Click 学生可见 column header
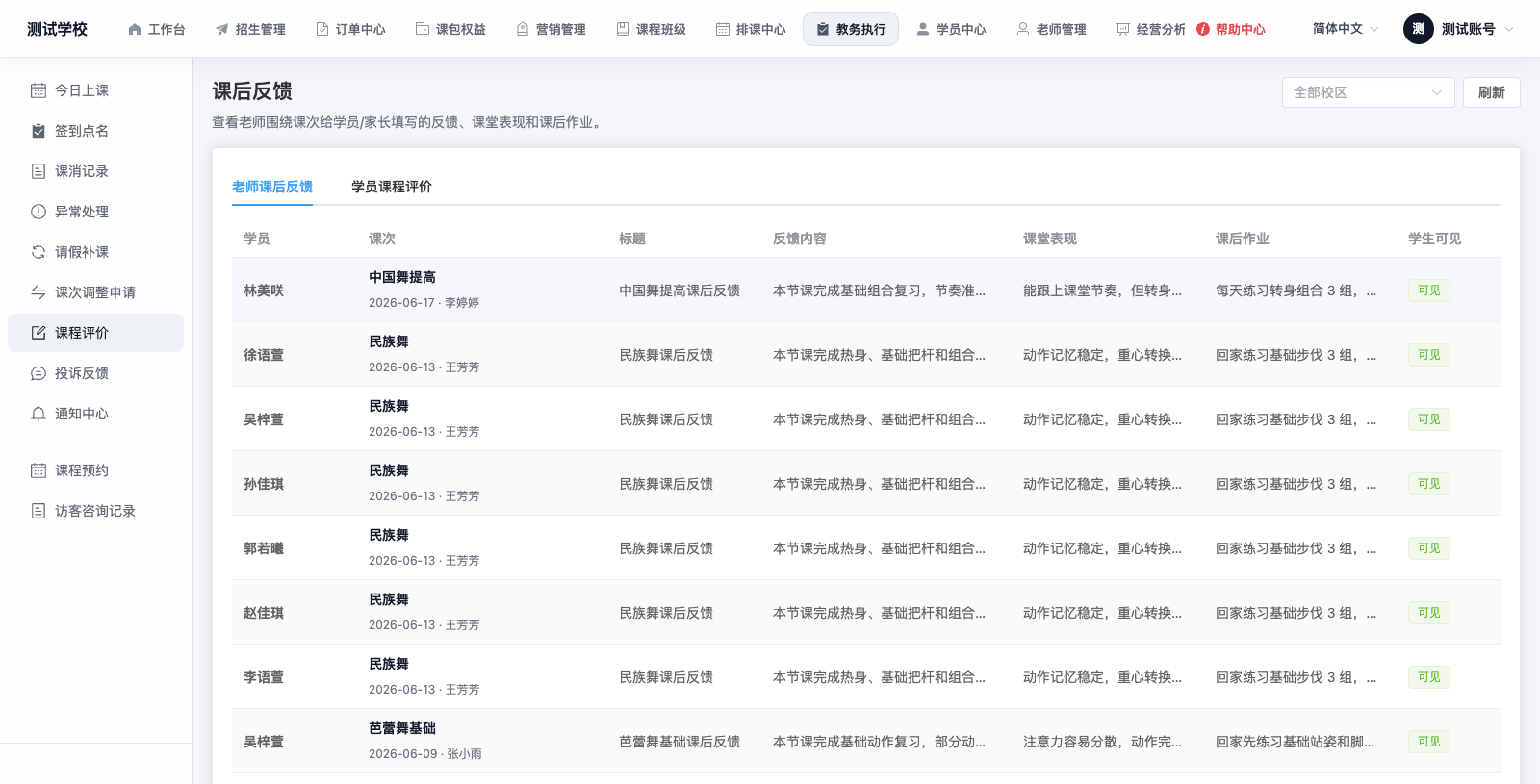 coord(1434,239)
